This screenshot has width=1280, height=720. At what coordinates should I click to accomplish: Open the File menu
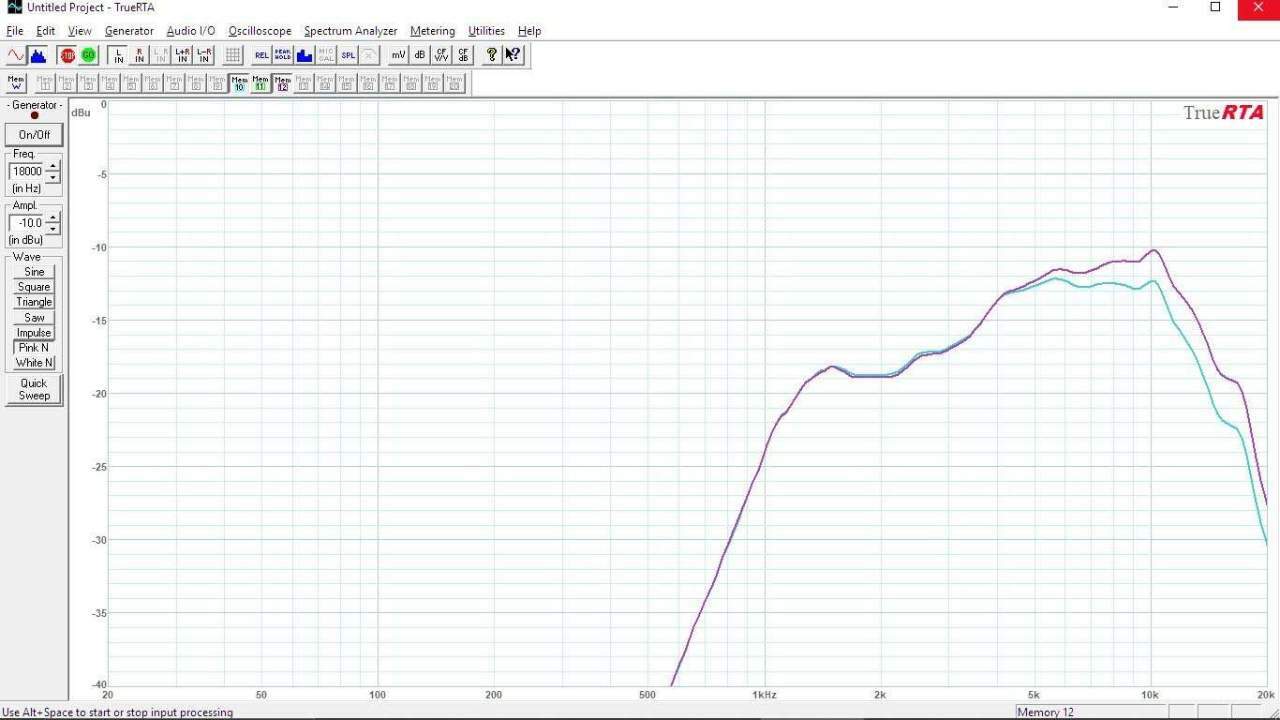[15, 31]
